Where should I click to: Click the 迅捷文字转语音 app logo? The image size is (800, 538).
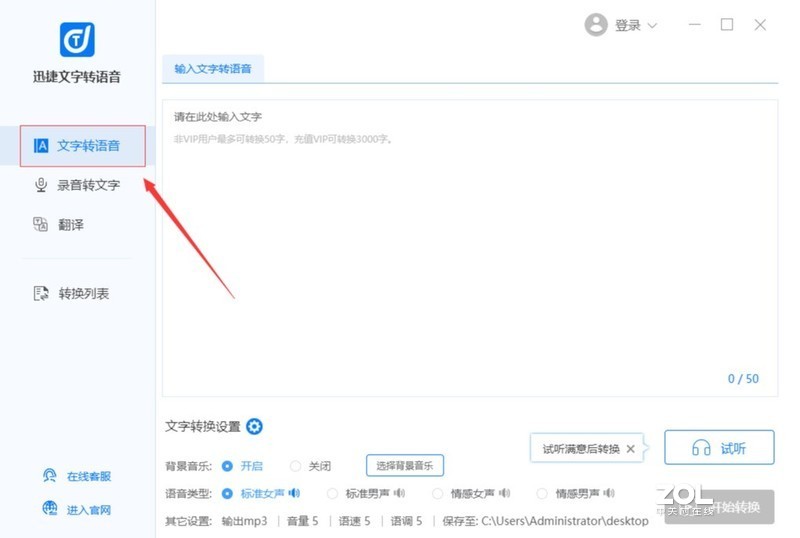(x=77, y=39)
